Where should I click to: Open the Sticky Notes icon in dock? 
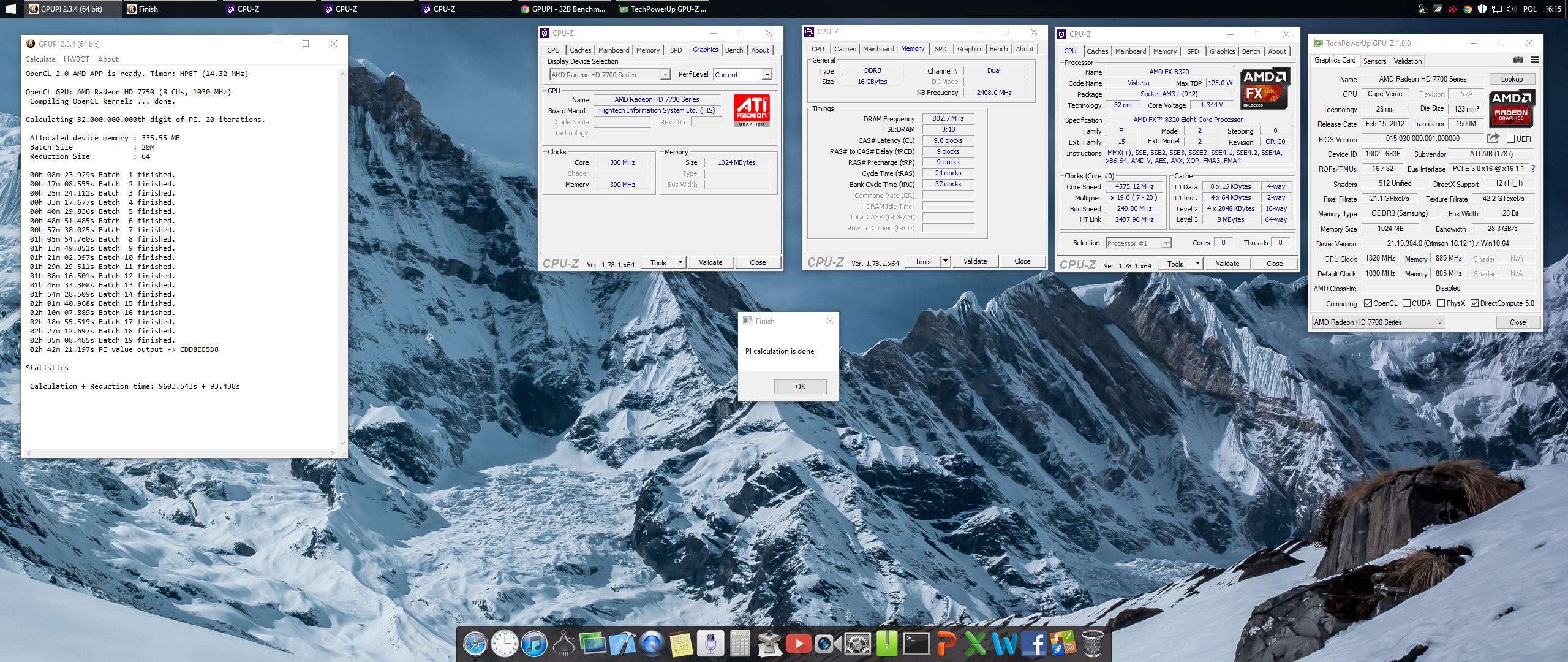(x=680, y=644)
